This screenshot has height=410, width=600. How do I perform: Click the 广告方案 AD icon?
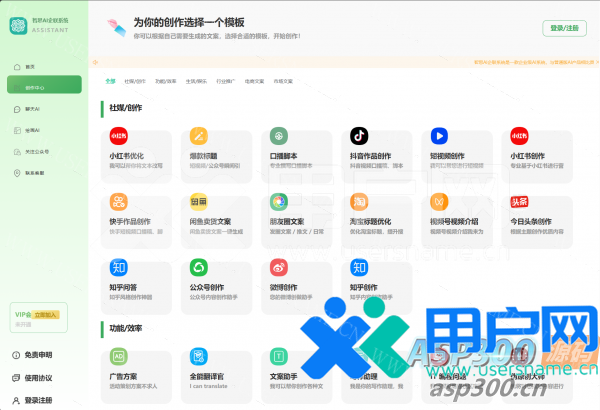tap(119, 355)
